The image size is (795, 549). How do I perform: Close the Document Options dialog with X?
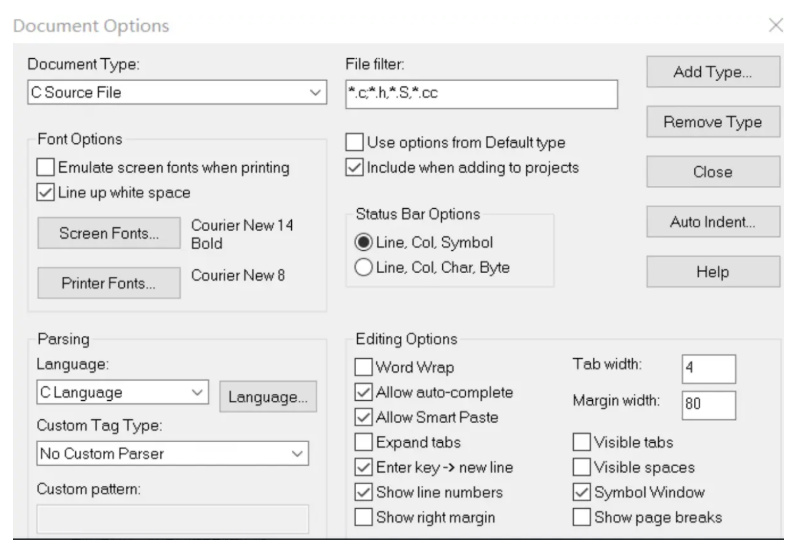click(x=775, y=24)
